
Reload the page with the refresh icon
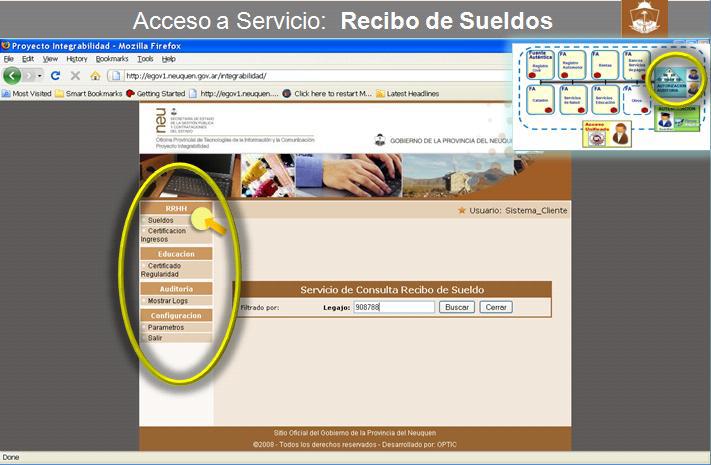[x=55, y=76]
